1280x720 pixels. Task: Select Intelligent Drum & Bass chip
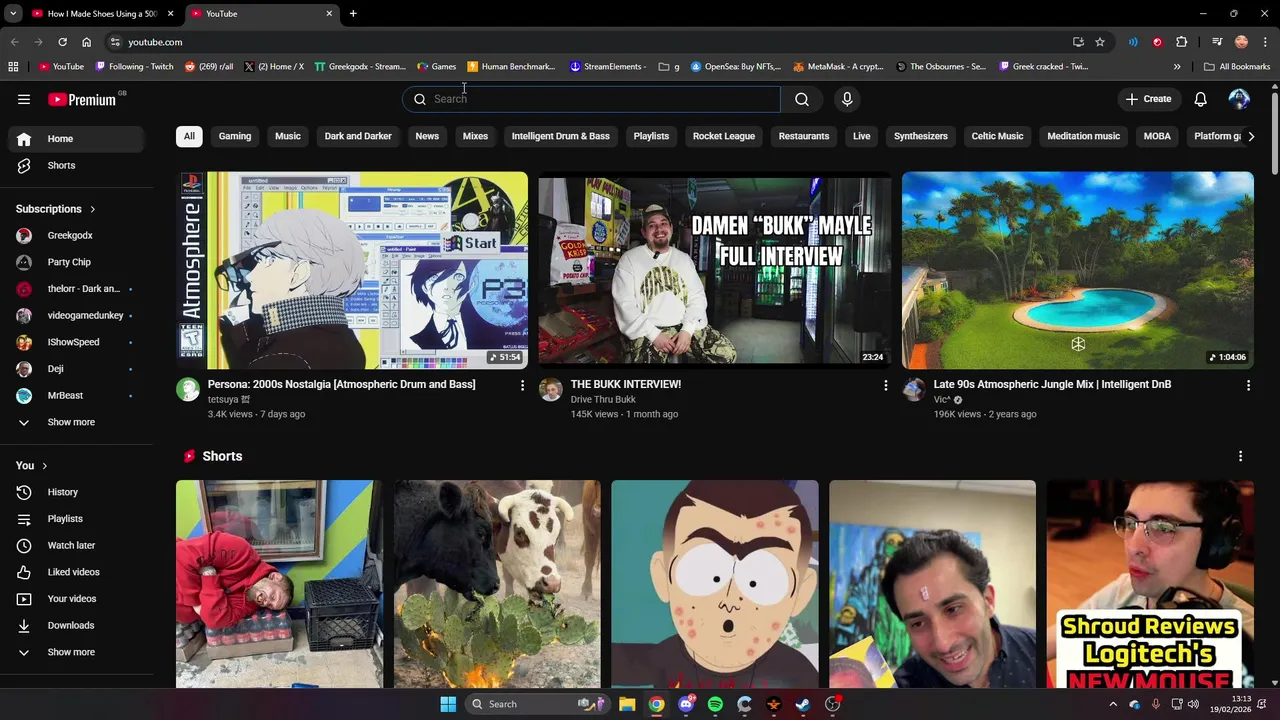click(x=560, y=136)
